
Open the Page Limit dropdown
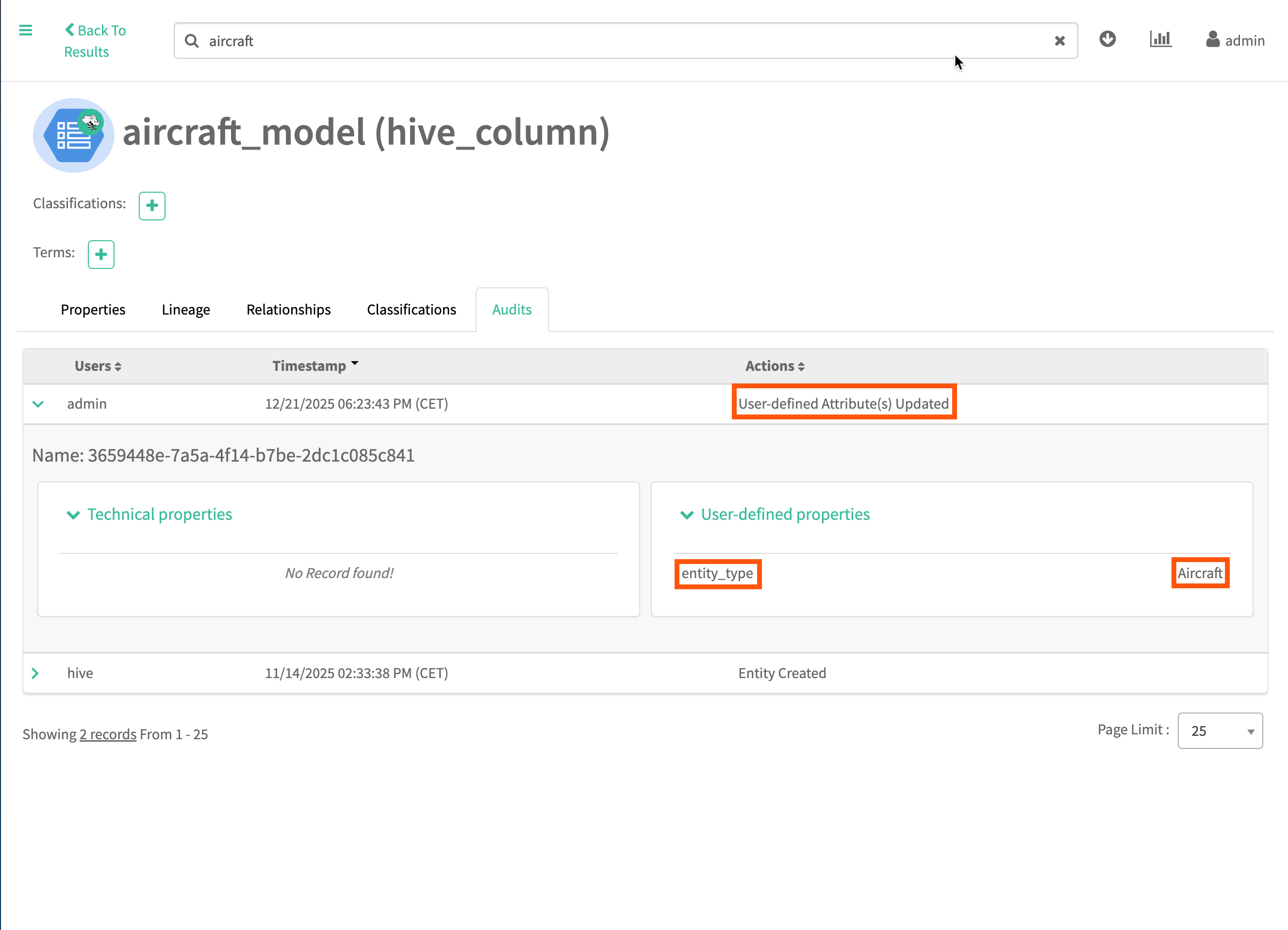(1220, 731)
